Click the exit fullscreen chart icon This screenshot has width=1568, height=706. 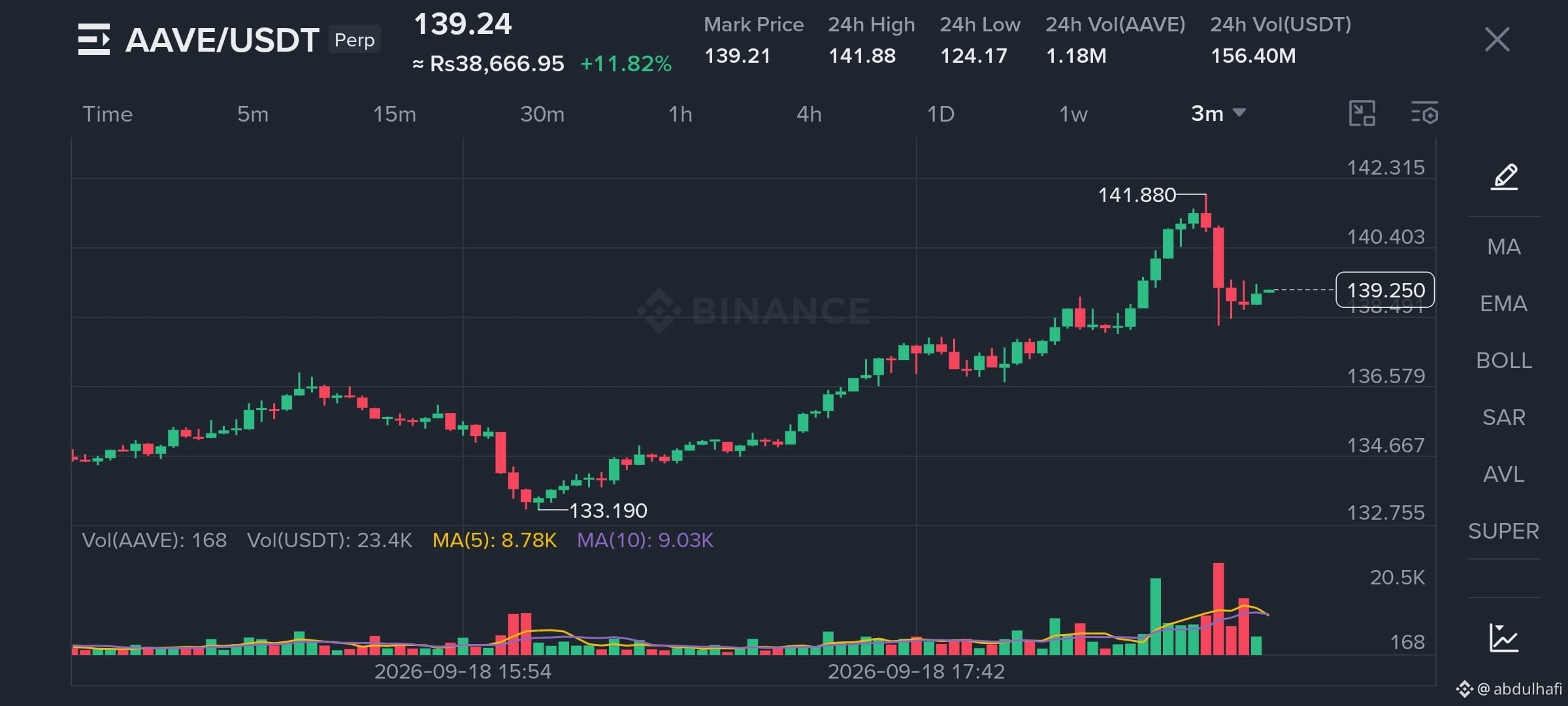[1362, 113]
